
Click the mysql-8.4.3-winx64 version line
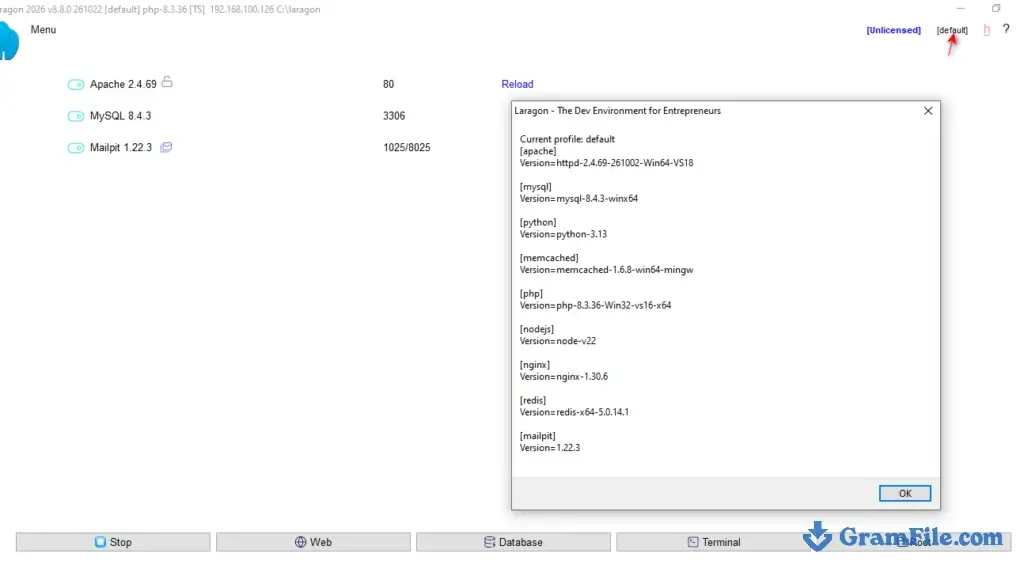579,199
